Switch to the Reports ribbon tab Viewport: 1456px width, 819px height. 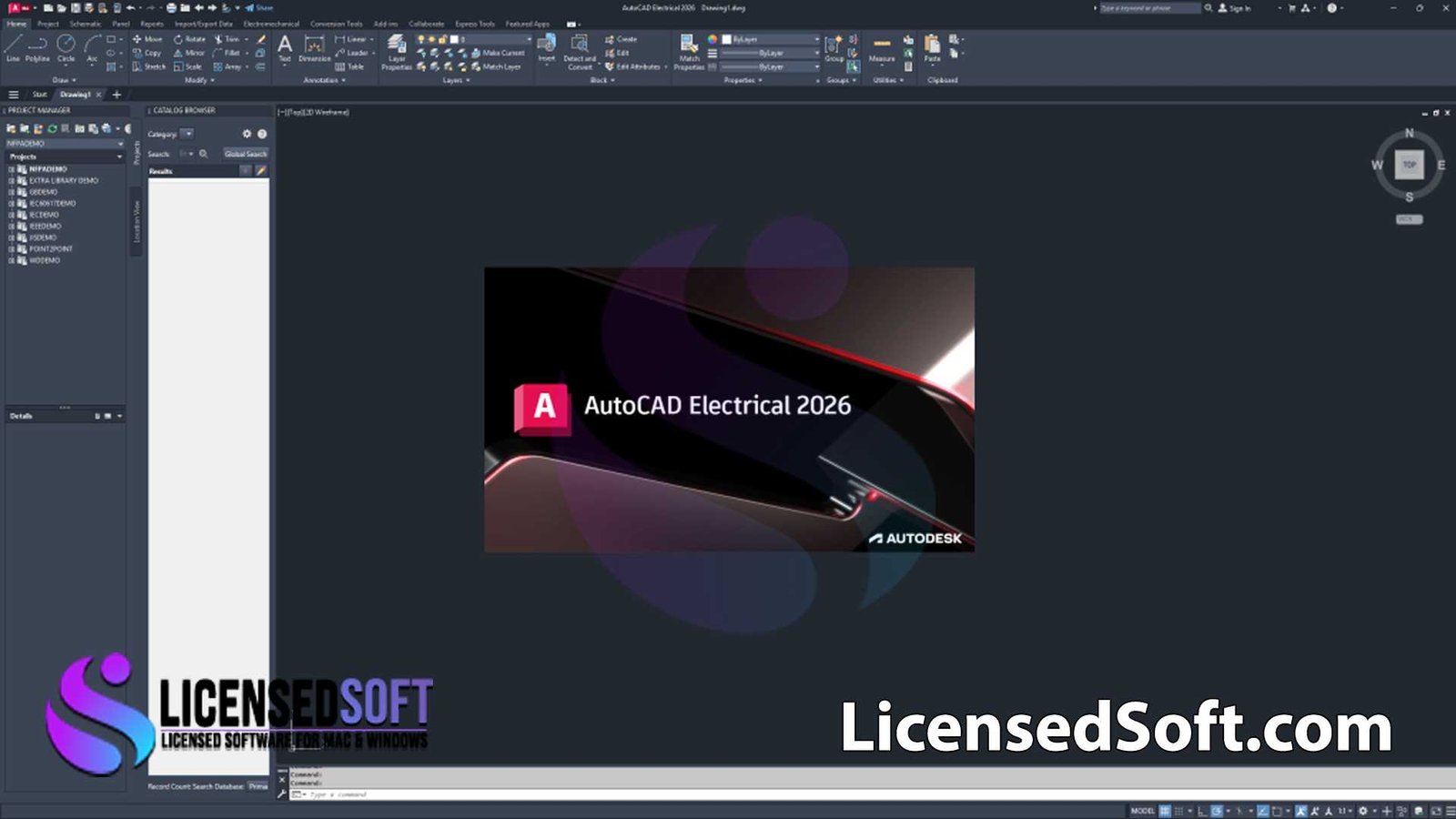[x=152, y=24]
